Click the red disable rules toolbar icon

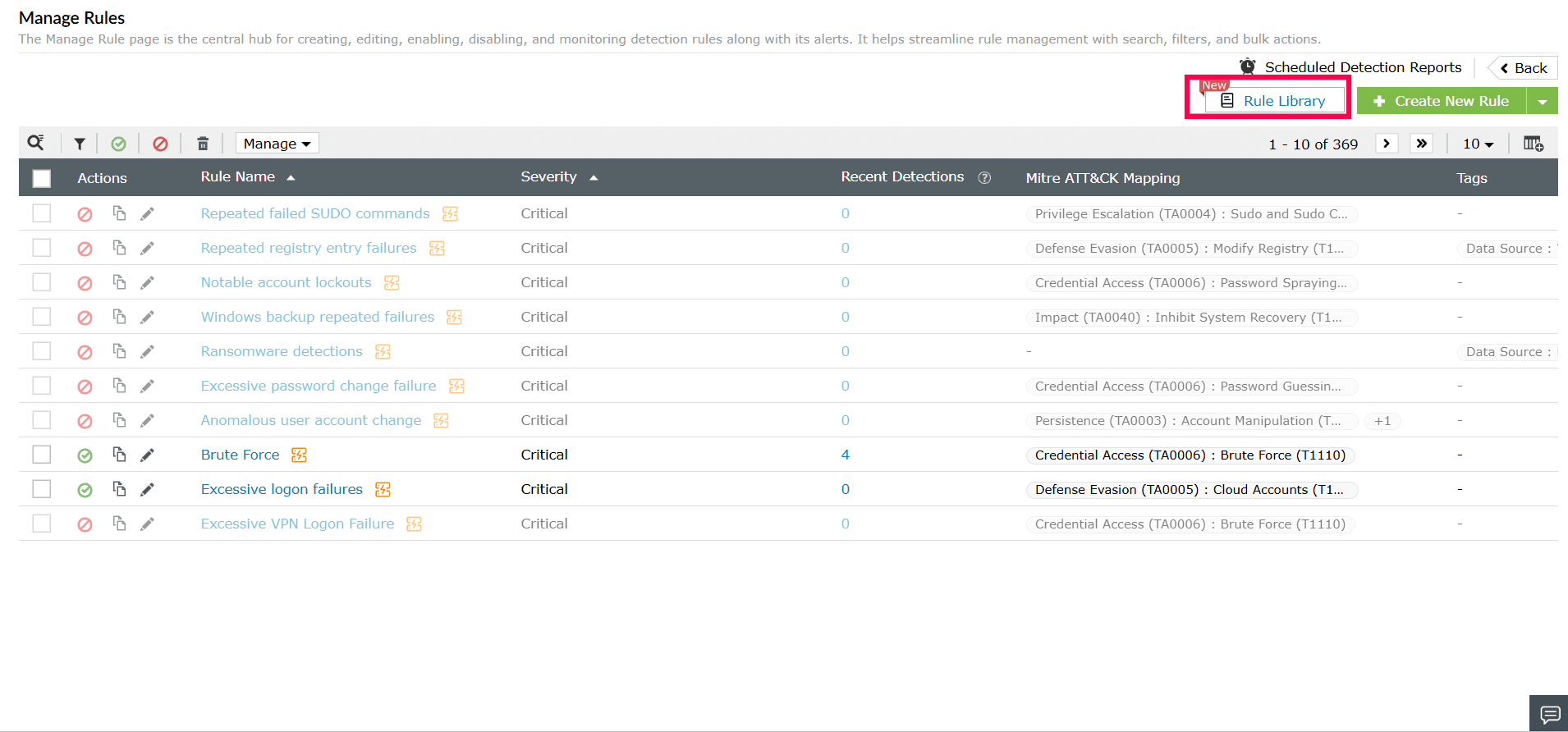click(160, 144)
